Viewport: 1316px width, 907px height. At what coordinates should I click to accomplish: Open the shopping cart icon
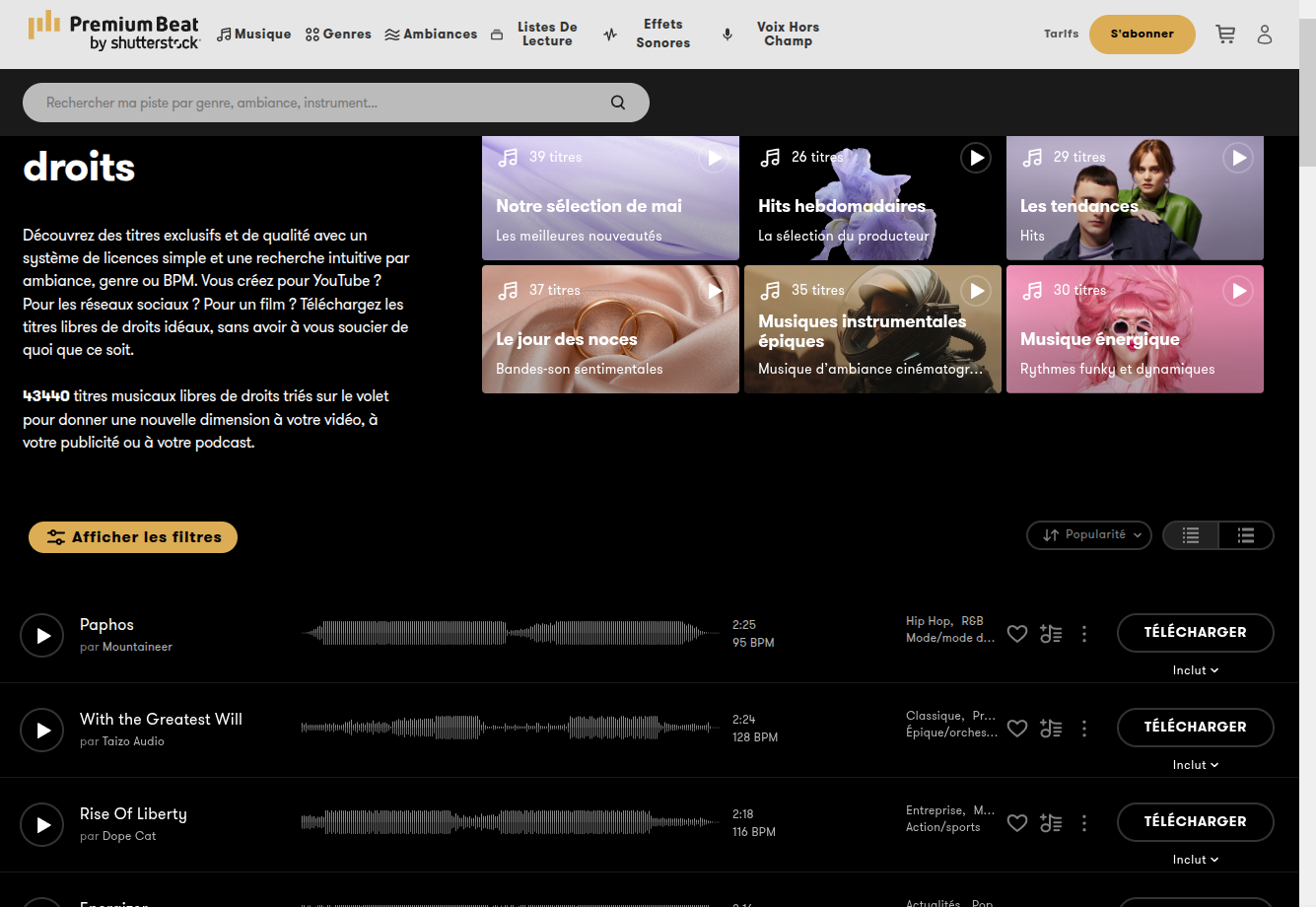pyautogui.click(x=1225, y=35)
